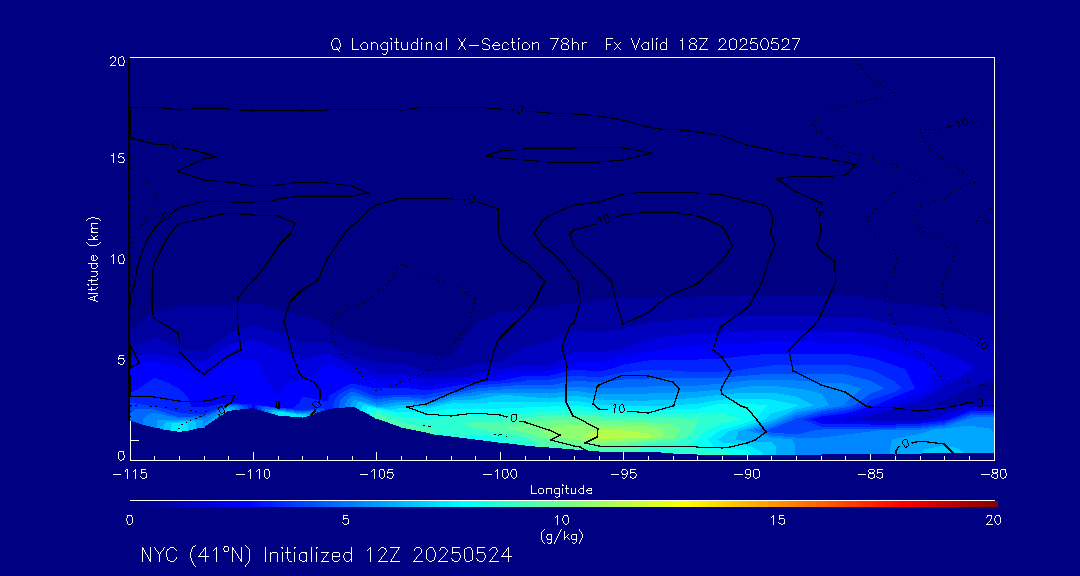Click the 'Longitude' x-axis label

point(561,489)
